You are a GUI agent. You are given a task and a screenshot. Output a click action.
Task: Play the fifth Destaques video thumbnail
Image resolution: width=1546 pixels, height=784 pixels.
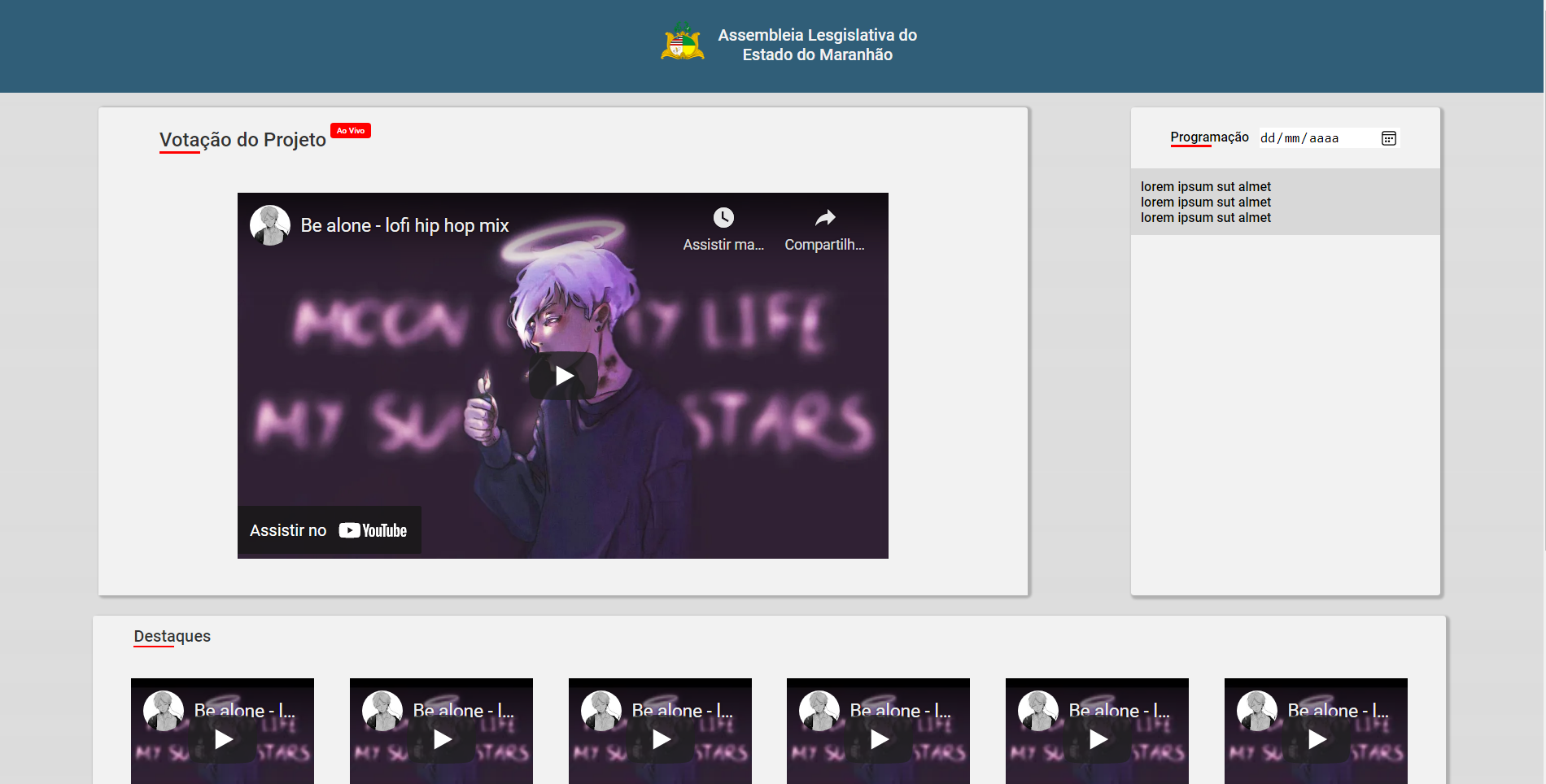coord(1098,739)
